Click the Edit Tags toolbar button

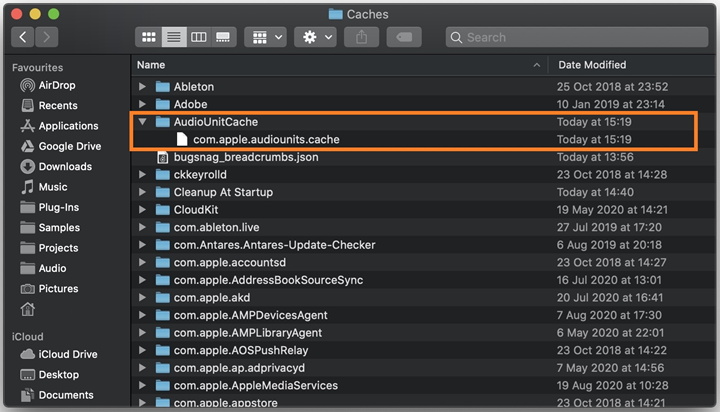404,37
